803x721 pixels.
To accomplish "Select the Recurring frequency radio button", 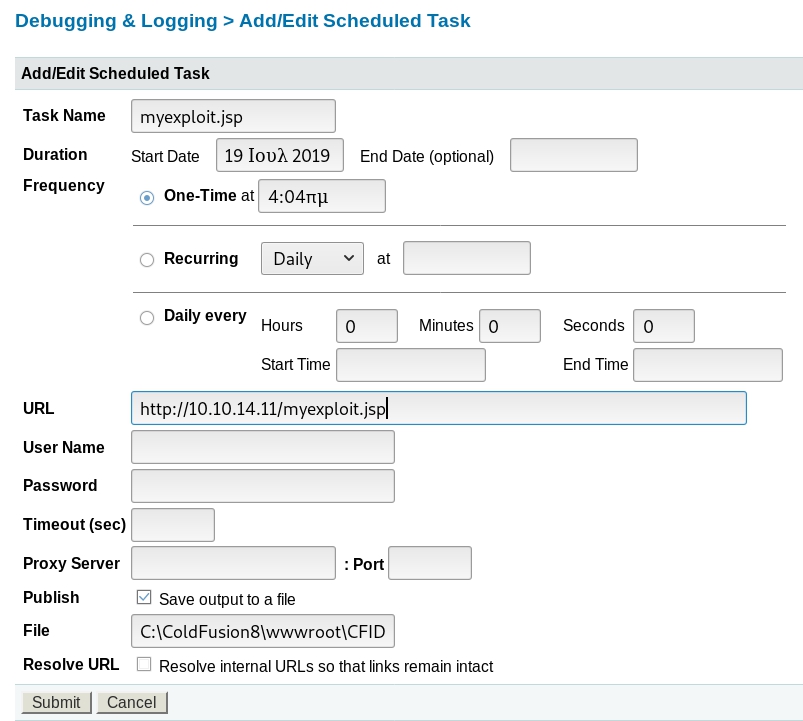I will [147, 260].
